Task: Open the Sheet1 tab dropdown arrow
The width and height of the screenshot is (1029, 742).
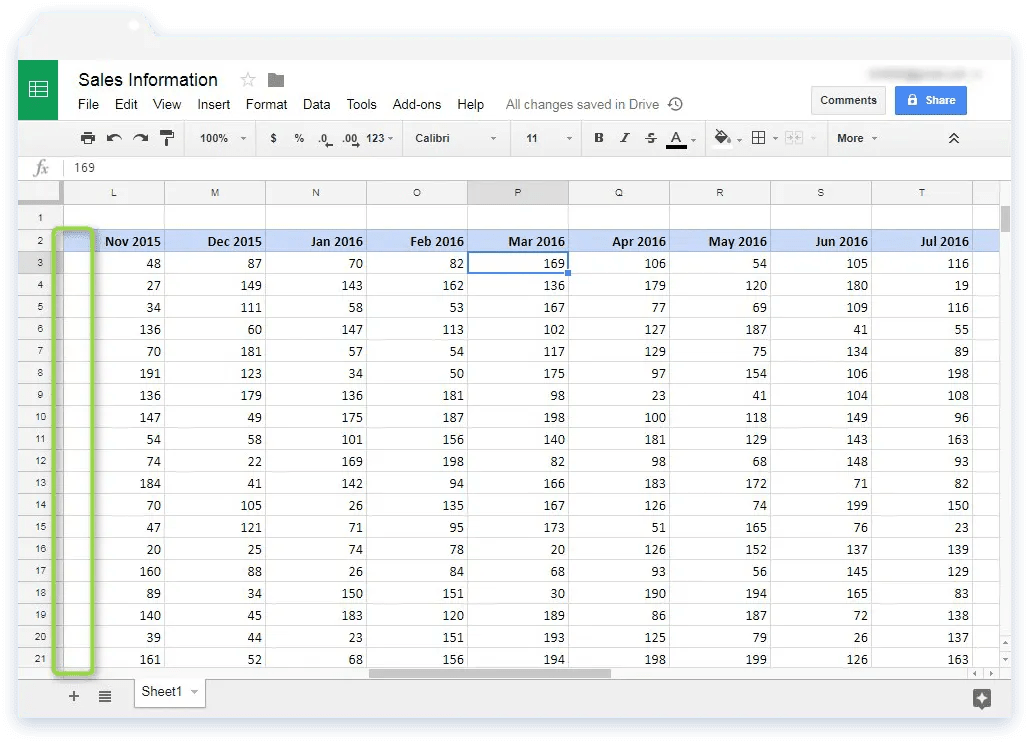Action: [x=195, y=692]
